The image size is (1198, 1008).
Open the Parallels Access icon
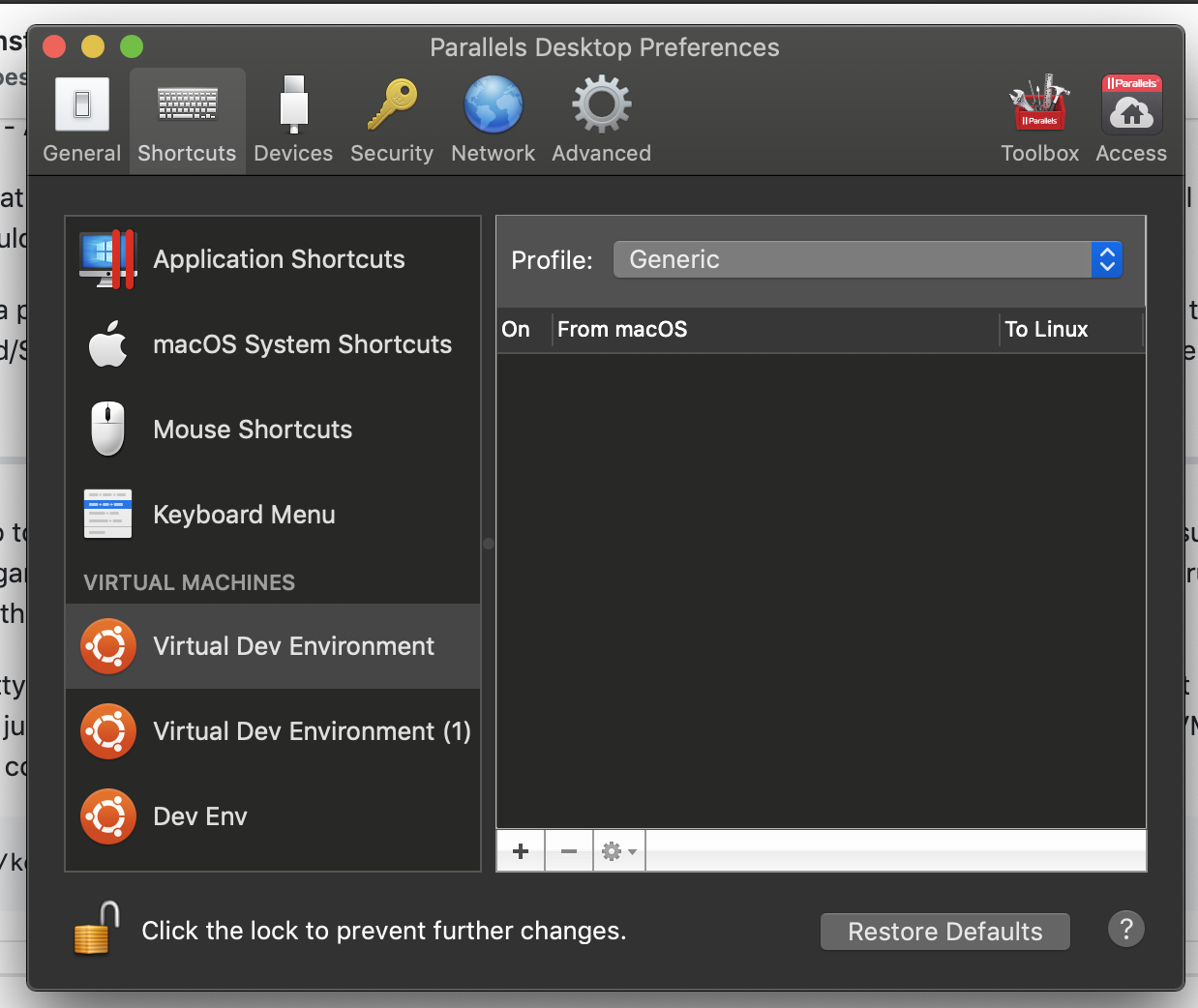click(1131, 104)
